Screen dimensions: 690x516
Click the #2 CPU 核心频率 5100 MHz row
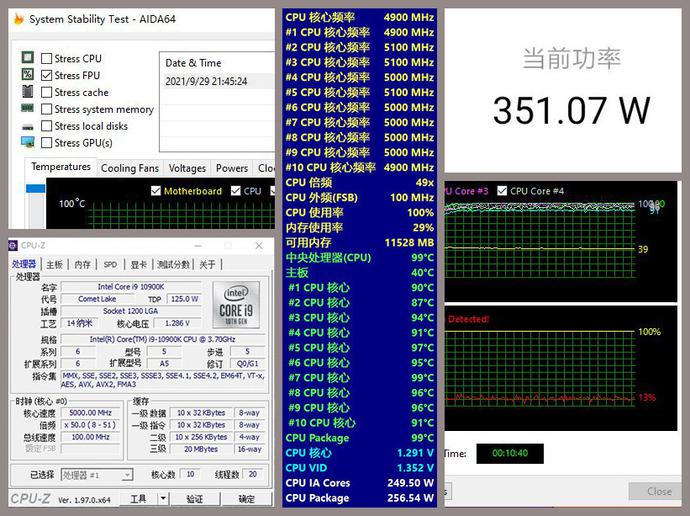coord(360,47)
